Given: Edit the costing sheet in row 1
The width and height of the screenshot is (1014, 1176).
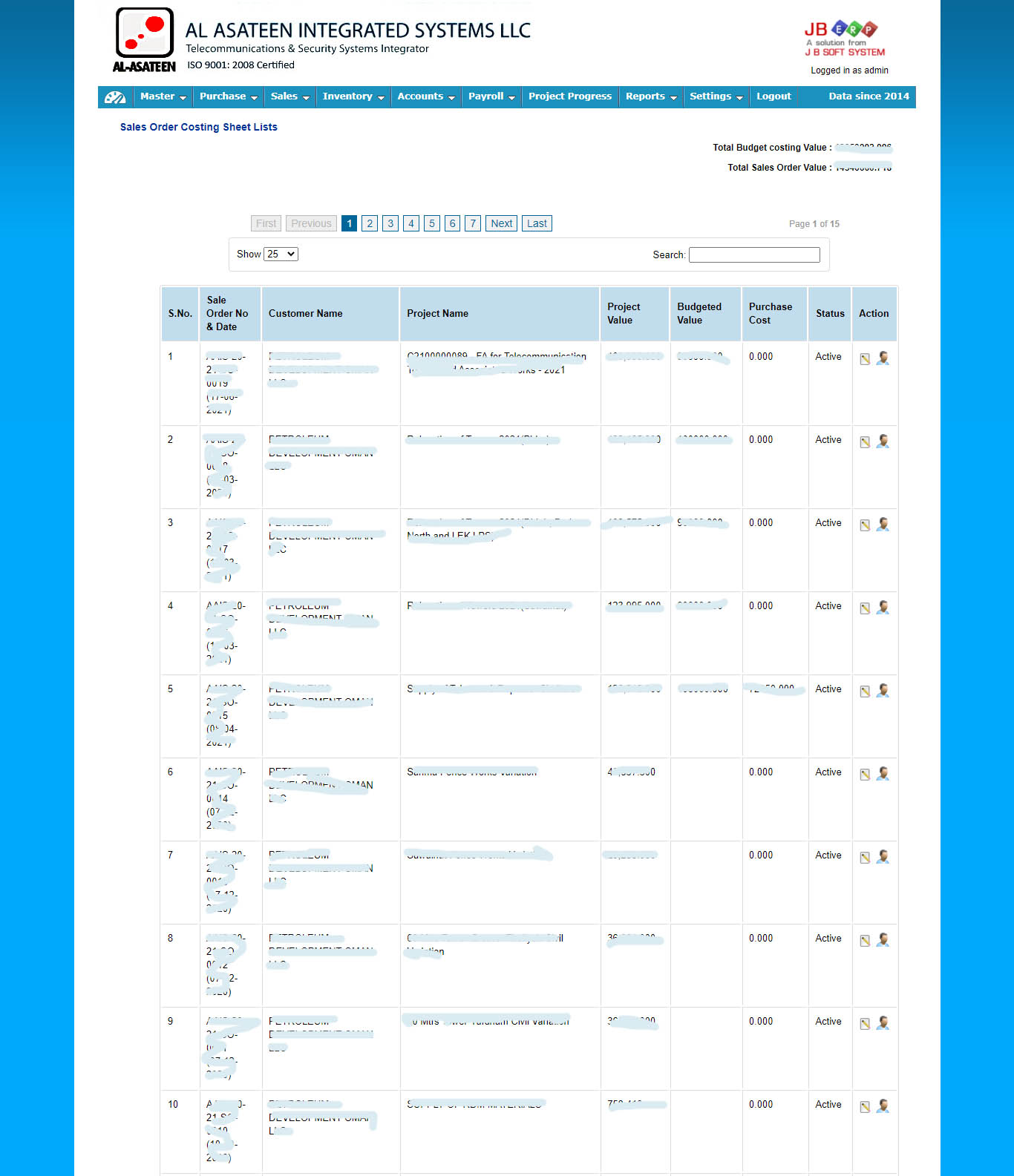Looking at the screenshot, I should click(x=865, y=359).
